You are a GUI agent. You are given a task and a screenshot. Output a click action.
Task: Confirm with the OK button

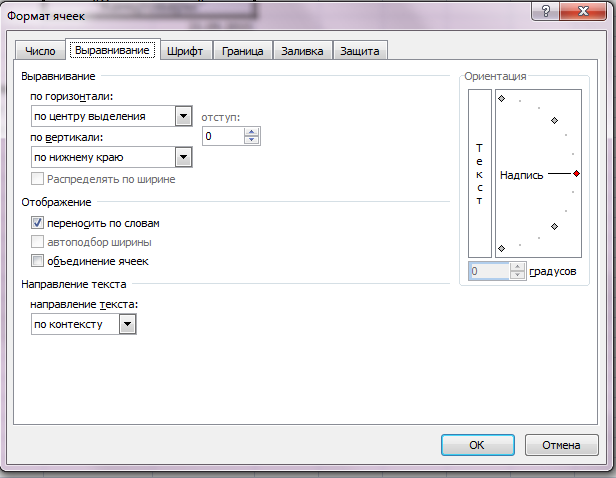tap(477, 445)
